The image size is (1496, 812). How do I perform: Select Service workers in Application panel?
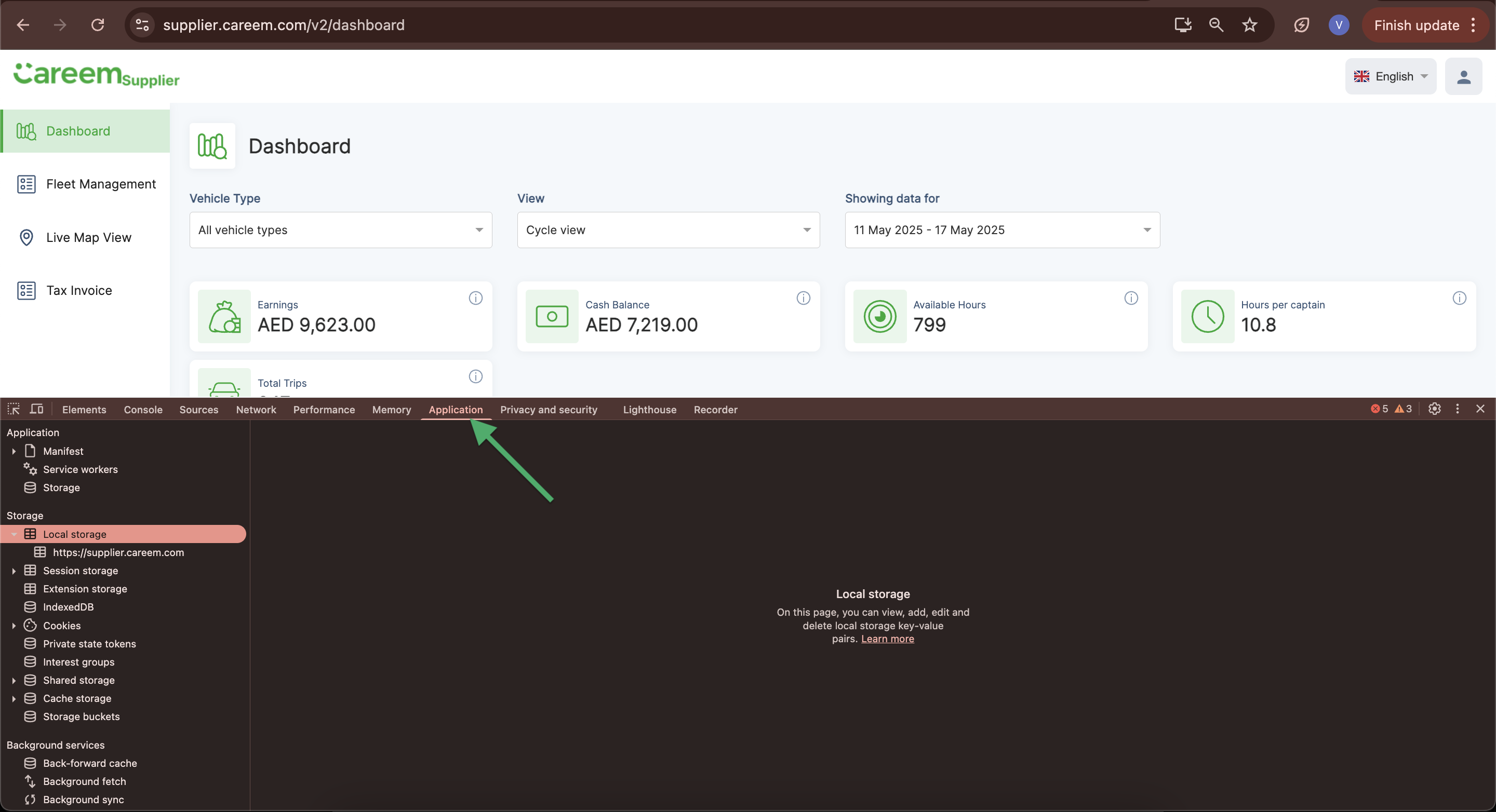(x=80, y=469)
